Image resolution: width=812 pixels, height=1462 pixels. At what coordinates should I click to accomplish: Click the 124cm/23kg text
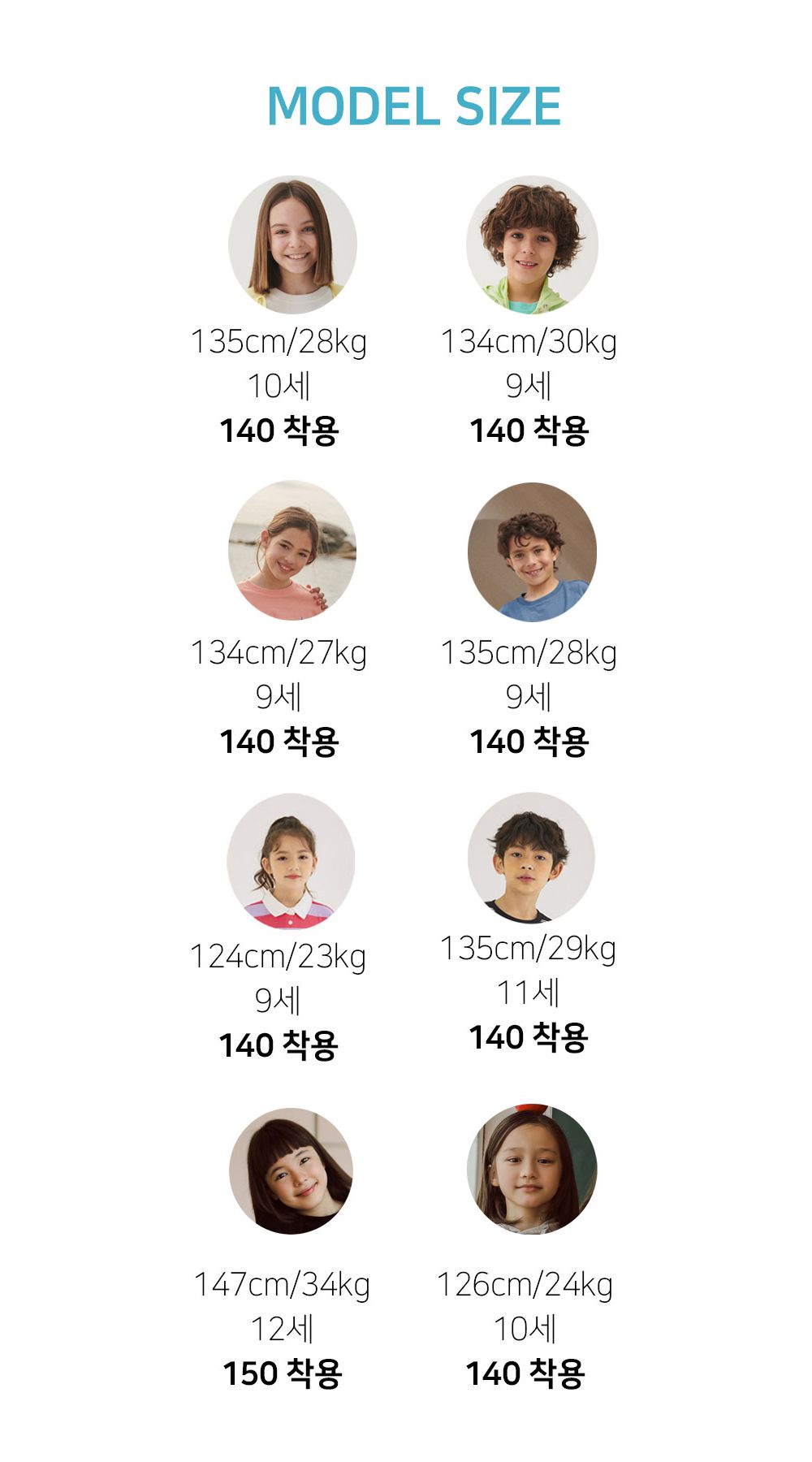click(279, 957)
